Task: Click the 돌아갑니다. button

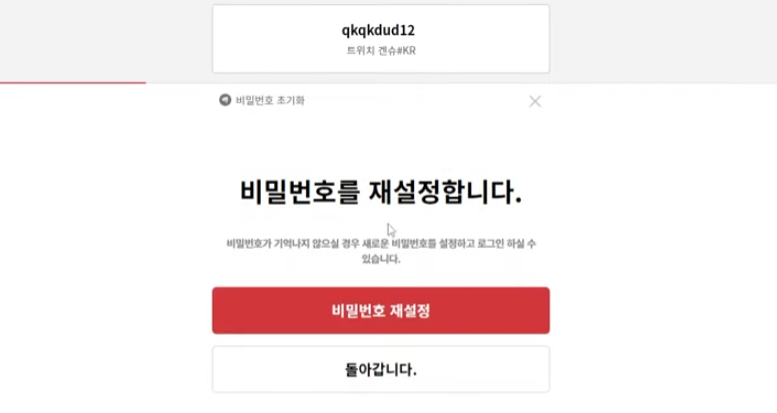Action: pyautogui.click(x=381, y=369)
